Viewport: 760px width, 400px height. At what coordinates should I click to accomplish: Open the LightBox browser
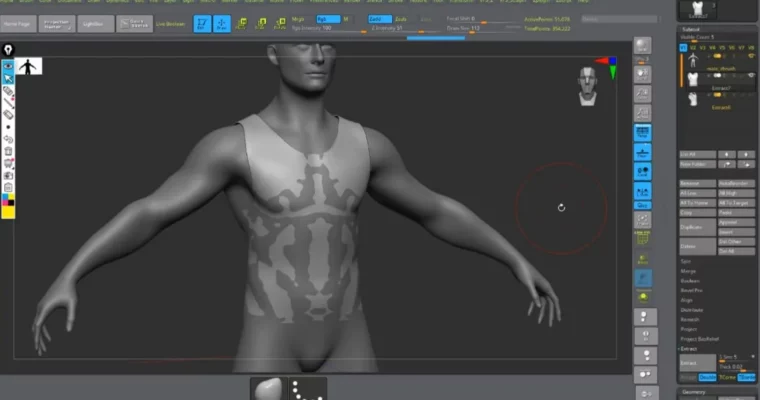pos(95,24)
